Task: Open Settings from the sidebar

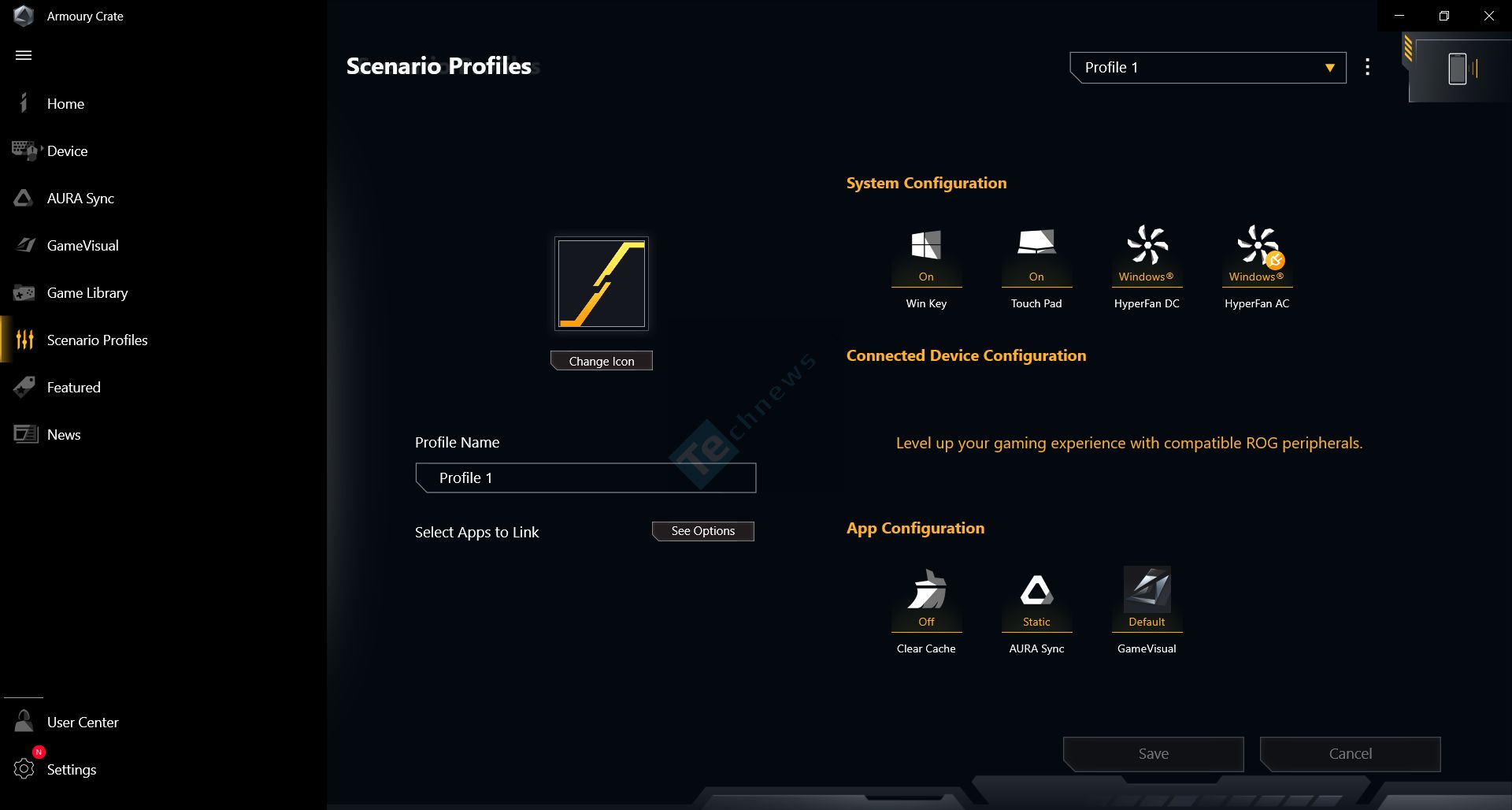Action: tap(72, 769)
